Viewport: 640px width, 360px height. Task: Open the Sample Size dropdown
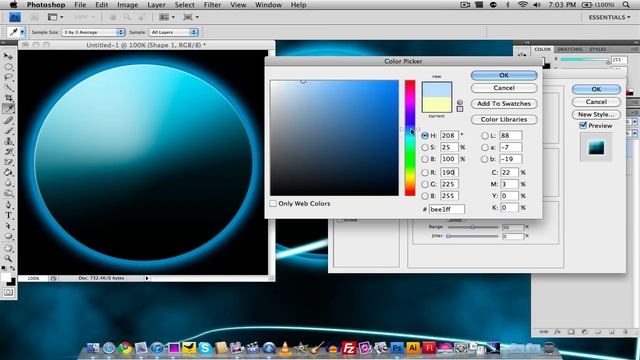[93, 32]
